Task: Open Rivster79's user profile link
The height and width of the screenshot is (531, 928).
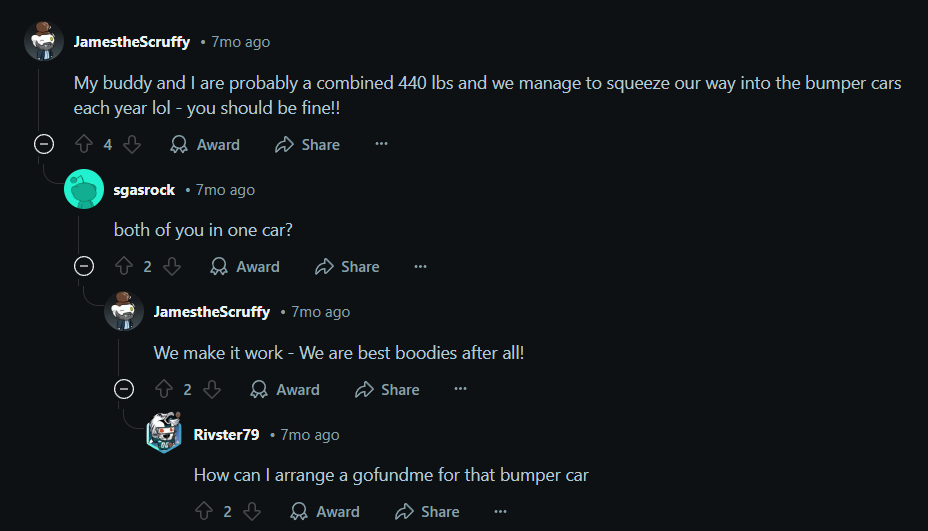Action: coord(226,434)
